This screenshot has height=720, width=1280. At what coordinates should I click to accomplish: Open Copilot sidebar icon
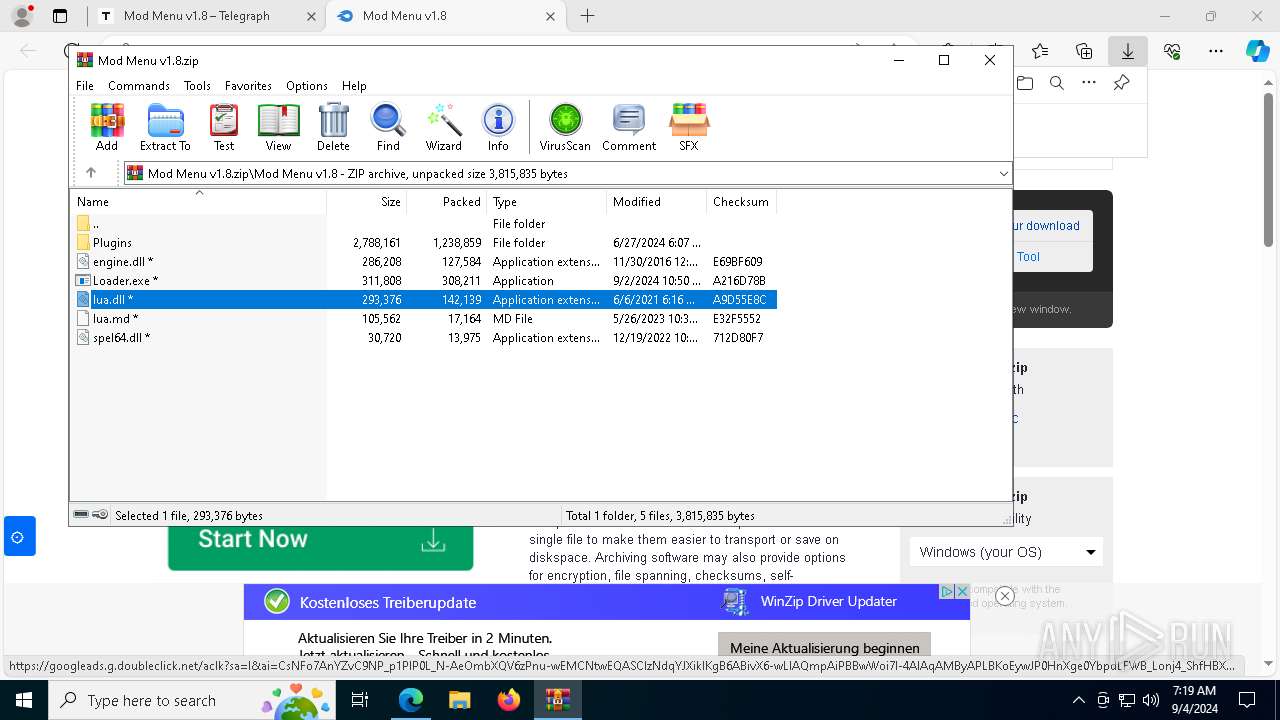click(x=1257, y=51)
